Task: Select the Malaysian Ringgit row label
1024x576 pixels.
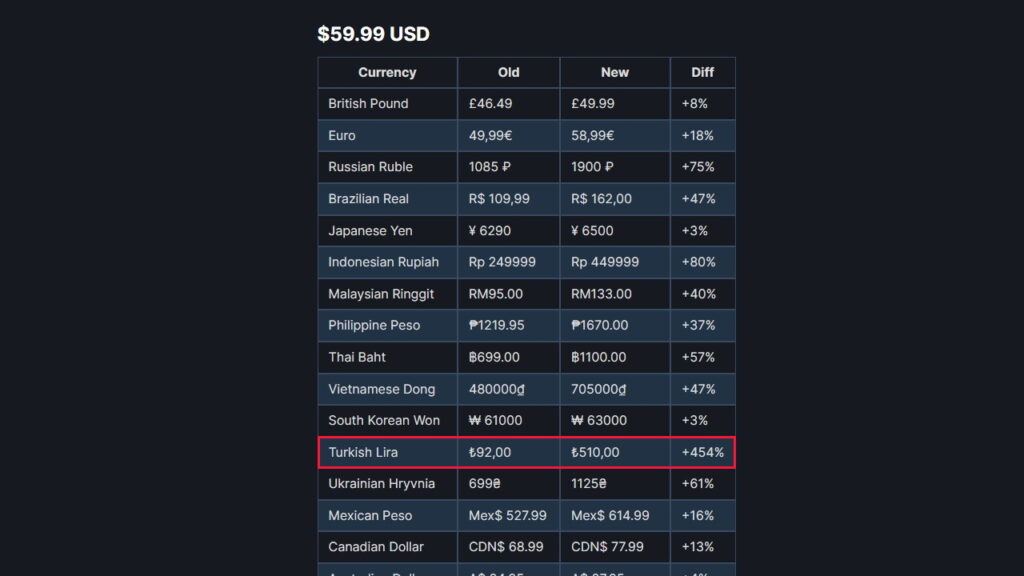Action: (x=381, y=295)
